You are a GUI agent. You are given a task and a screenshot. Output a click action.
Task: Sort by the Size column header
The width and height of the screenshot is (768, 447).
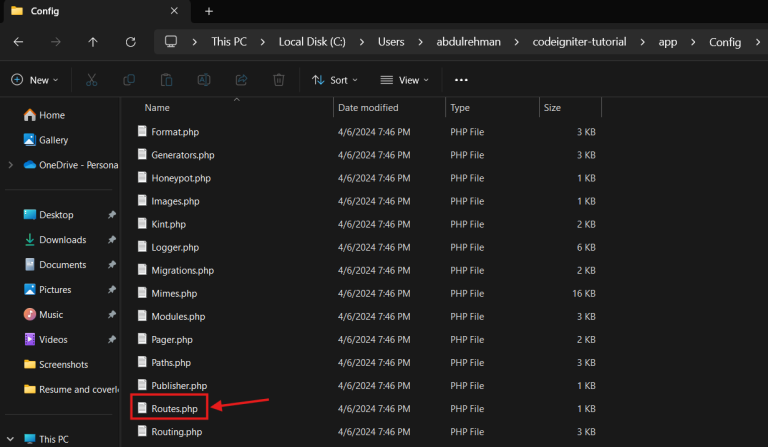pyautogui.click(x=552, y=108)
